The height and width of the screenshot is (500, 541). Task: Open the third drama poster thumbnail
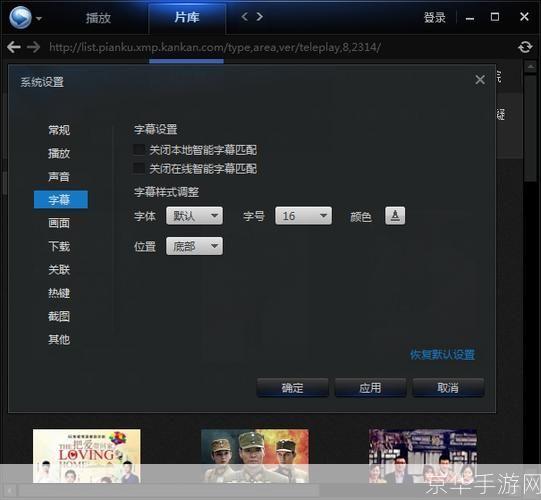(x=423, y=455)
